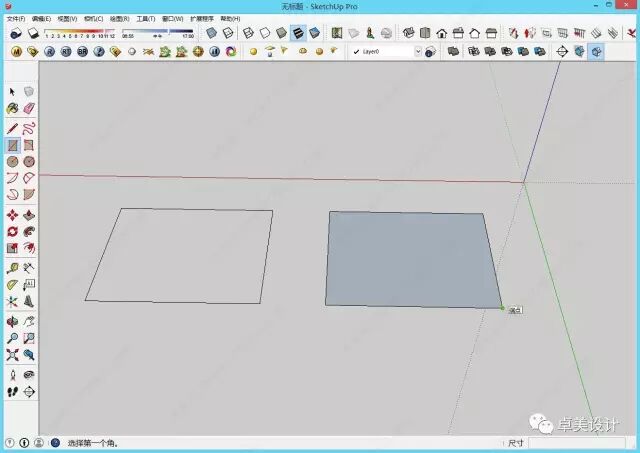Select the Pan hand tool
The image size is (640, 453).
[29, 322]
